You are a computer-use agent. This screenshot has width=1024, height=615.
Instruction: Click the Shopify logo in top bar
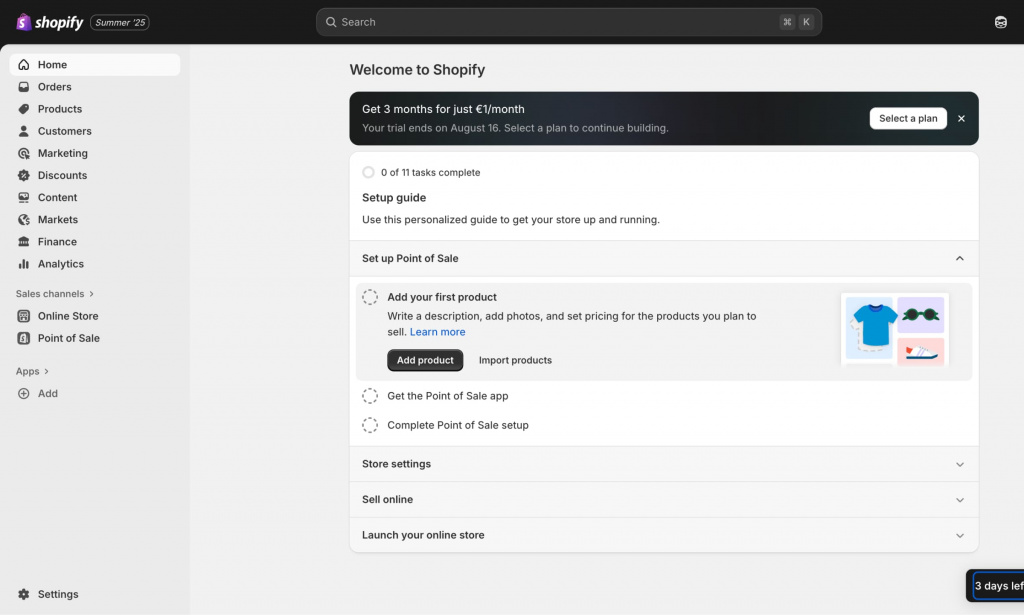click(50, 22)
